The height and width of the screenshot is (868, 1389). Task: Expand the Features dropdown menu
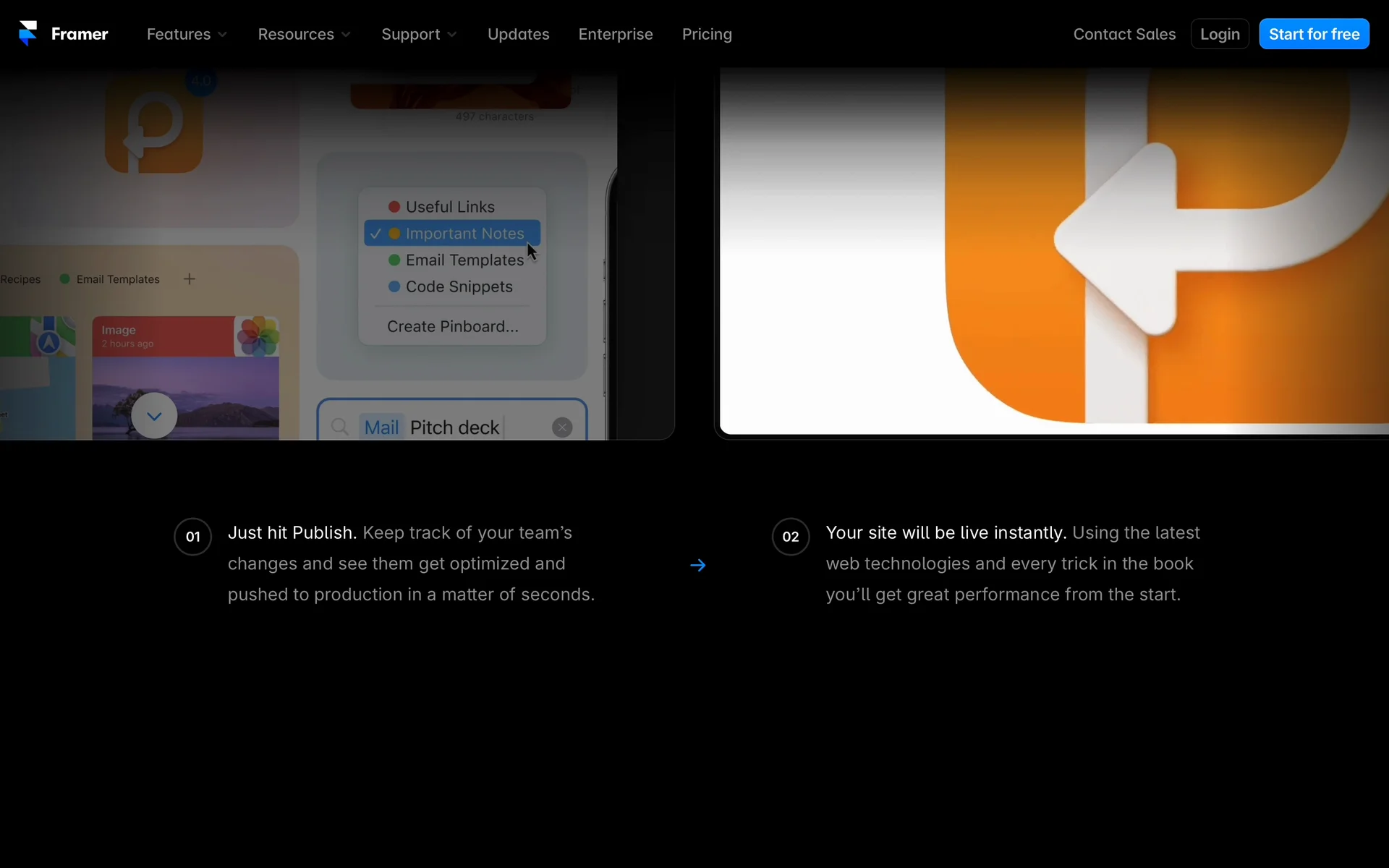[187, 34]
